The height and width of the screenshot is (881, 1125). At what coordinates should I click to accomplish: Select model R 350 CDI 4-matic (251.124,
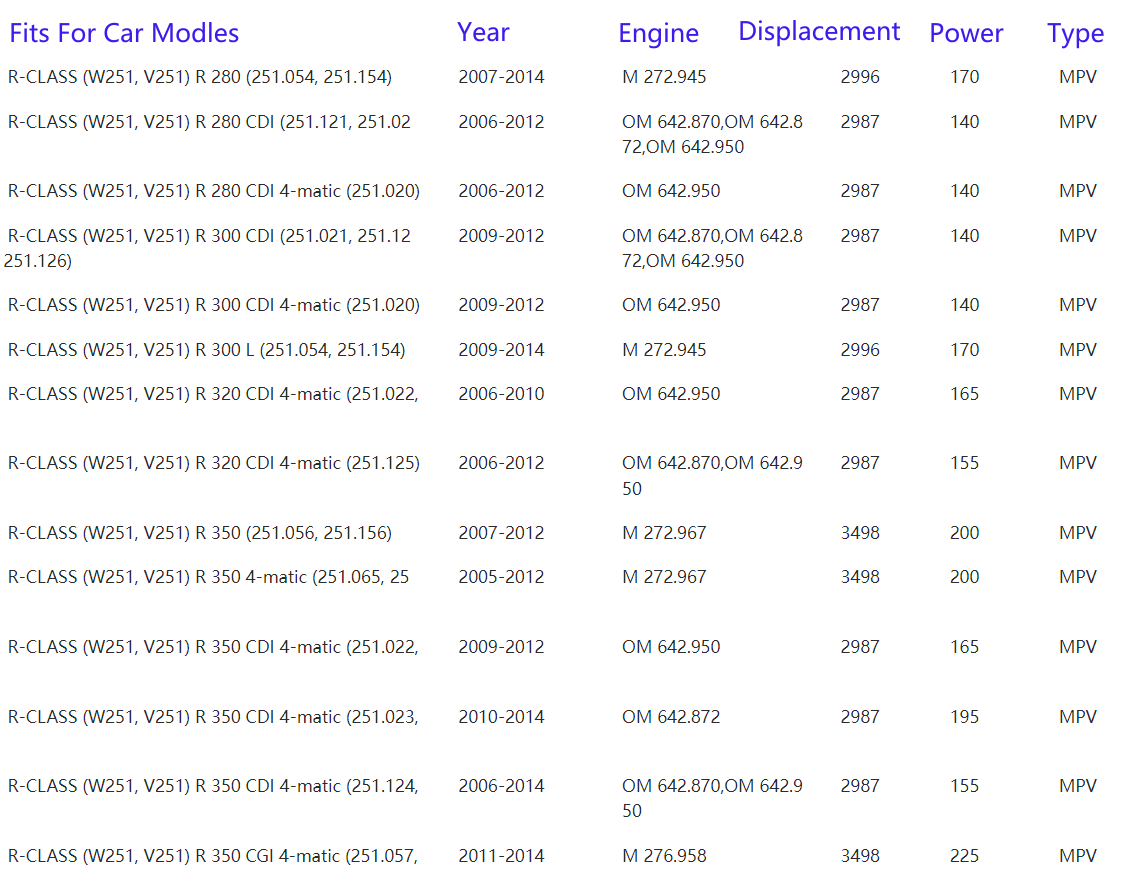pos(213,786)
